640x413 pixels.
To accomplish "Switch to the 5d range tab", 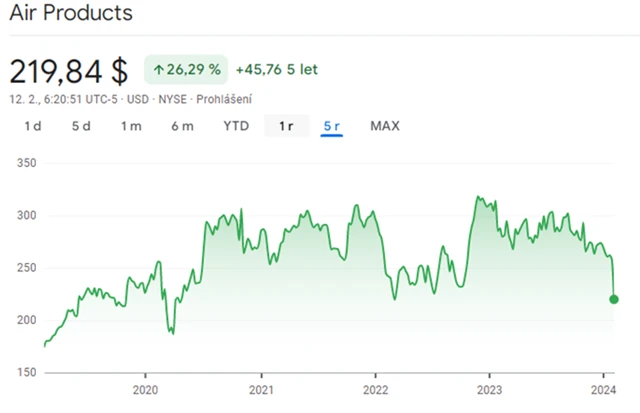I will [81, 126].
